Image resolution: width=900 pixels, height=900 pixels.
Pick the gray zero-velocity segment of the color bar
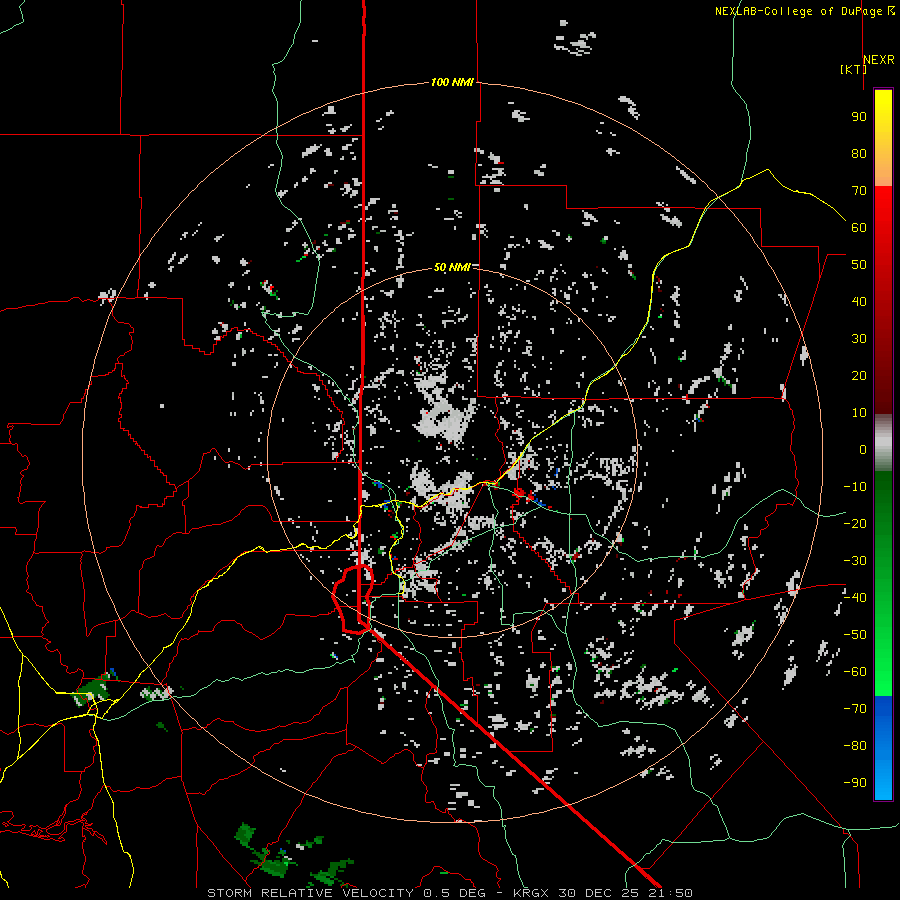click(883, 443)
